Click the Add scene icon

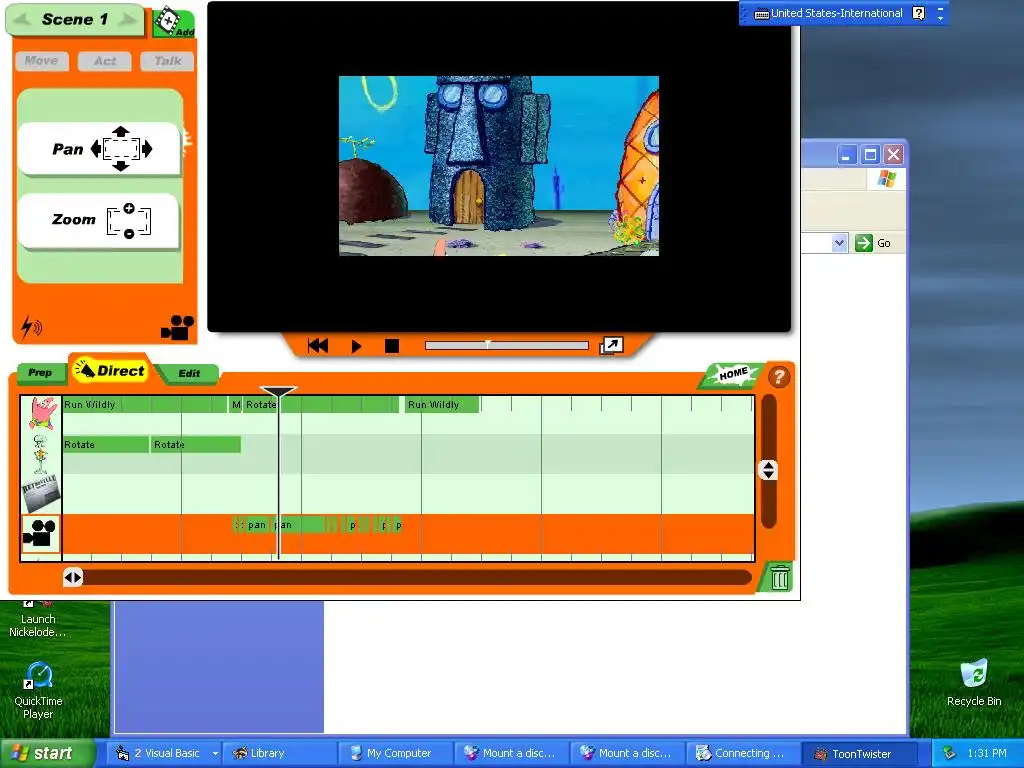coord(174,22)
